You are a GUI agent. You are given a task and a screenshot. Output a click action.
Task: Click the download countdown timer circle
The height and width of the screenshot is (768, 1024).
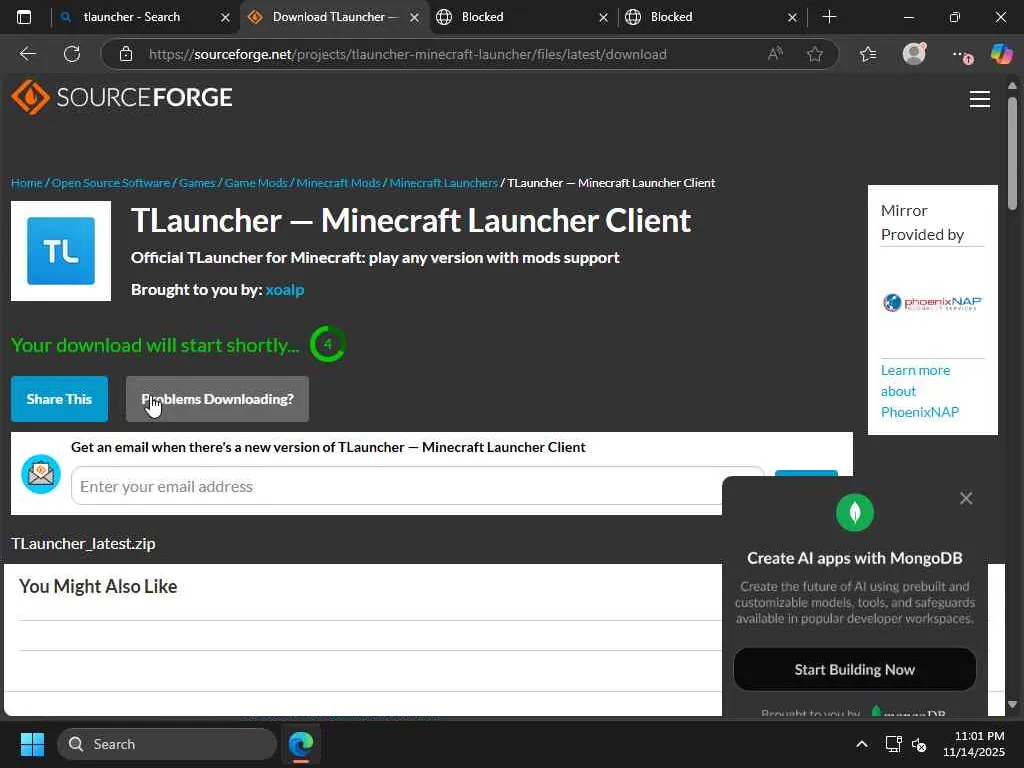coord(328,344)
